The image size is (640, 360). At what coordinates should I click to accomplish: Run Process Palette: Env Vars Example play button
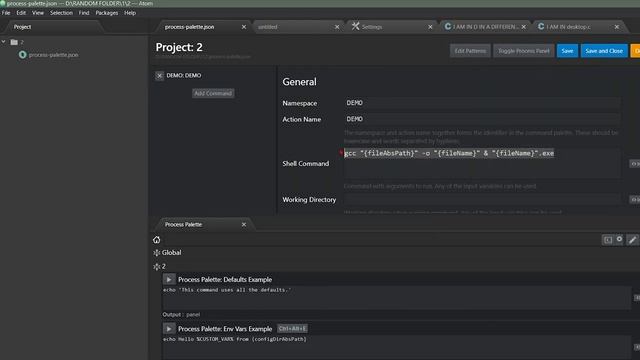point(169,329)
